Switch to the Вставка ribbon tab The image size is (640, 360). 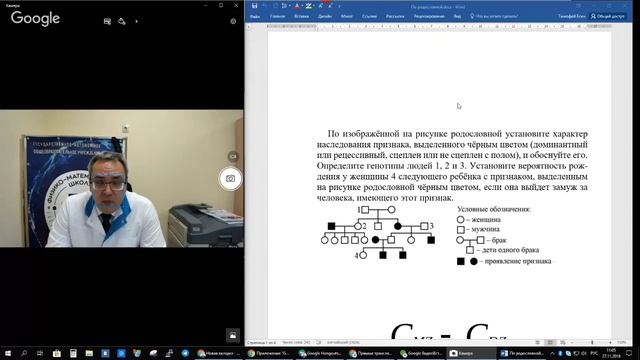tap(301, 16)
